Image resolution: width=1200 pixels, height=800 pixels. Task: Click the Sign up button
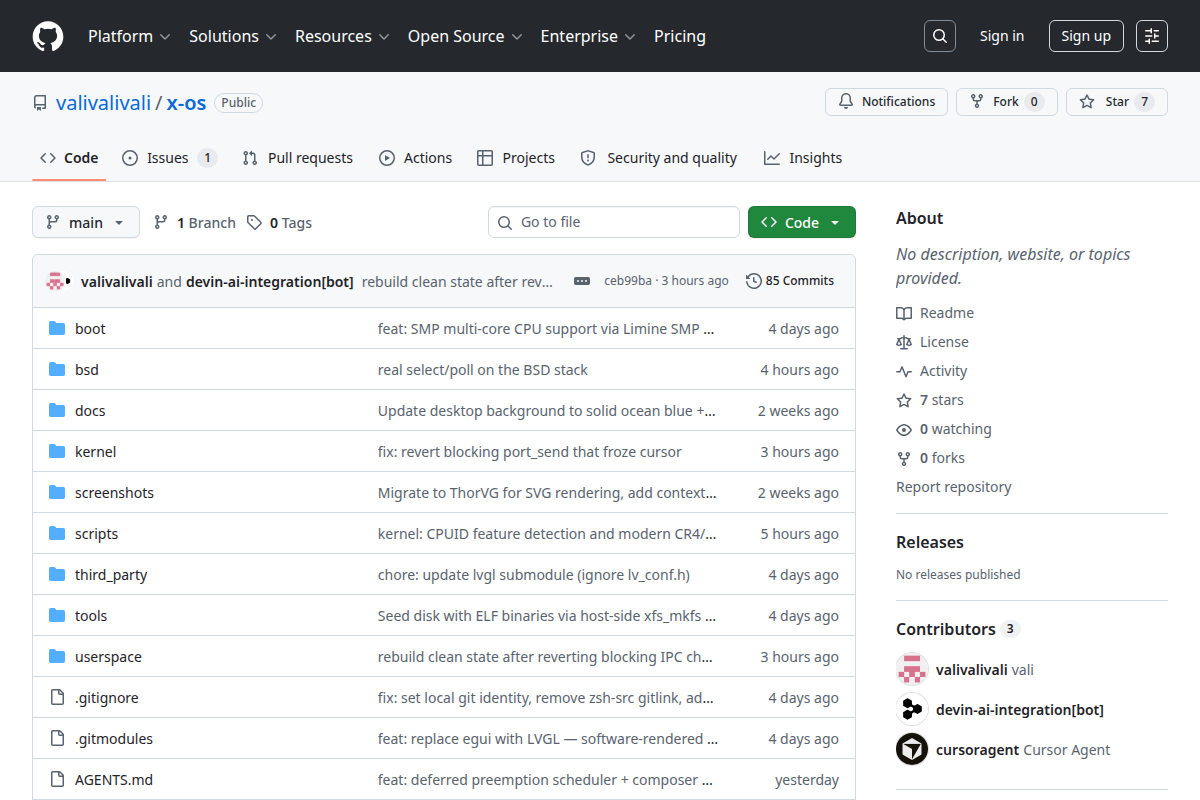[x=1086, y=36]
